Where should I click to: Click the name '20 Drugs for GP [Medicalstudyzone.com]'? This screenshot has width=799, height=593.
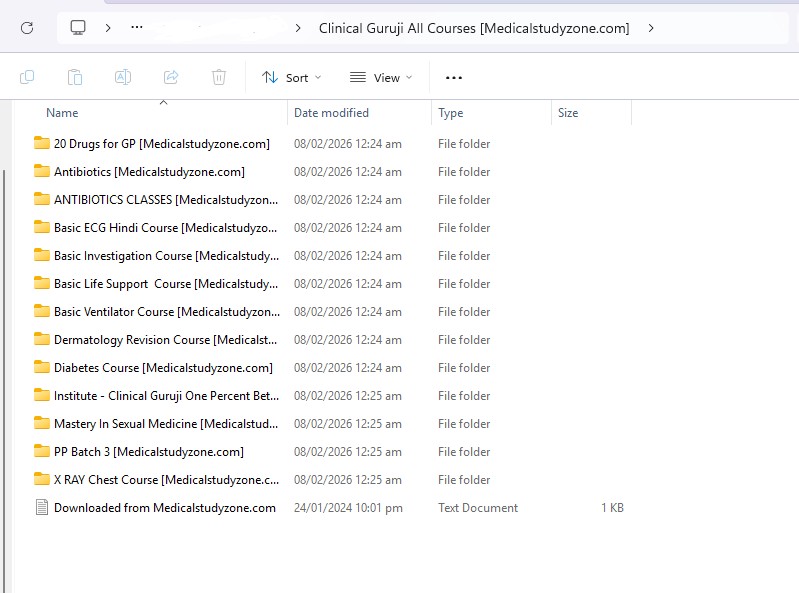(162, 144)
